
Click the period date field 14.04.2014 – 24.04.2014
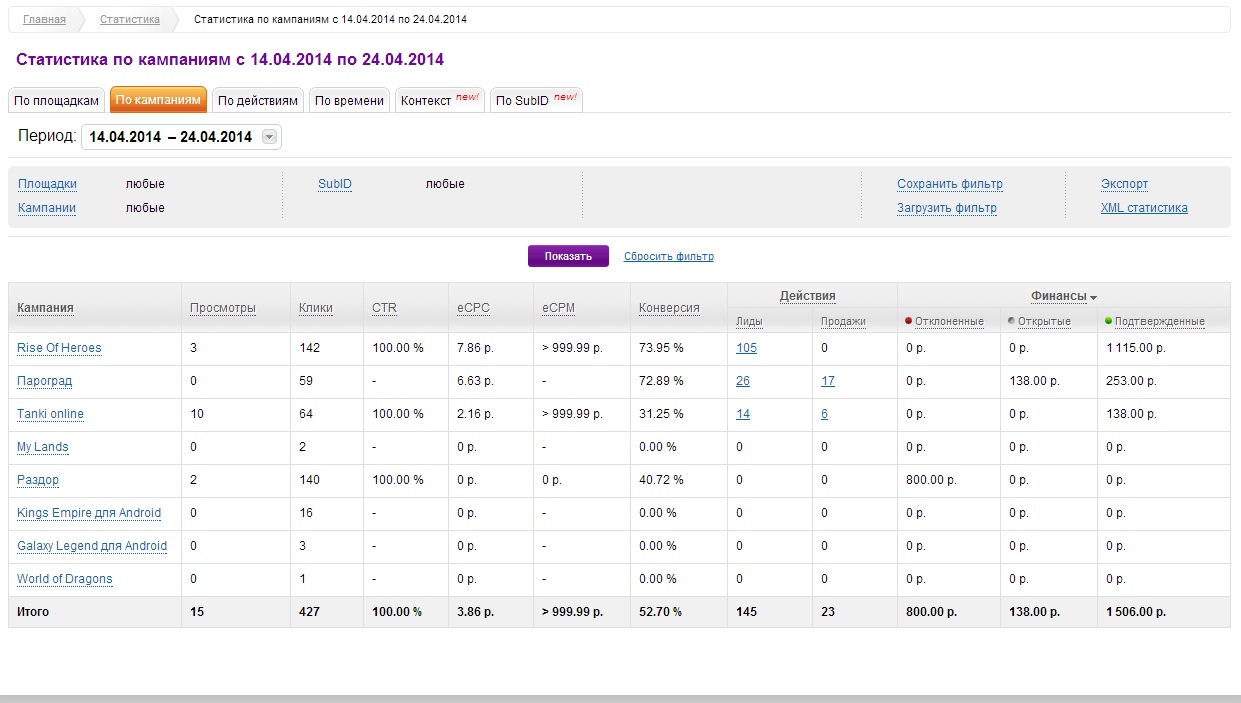(x=171, y=137)
